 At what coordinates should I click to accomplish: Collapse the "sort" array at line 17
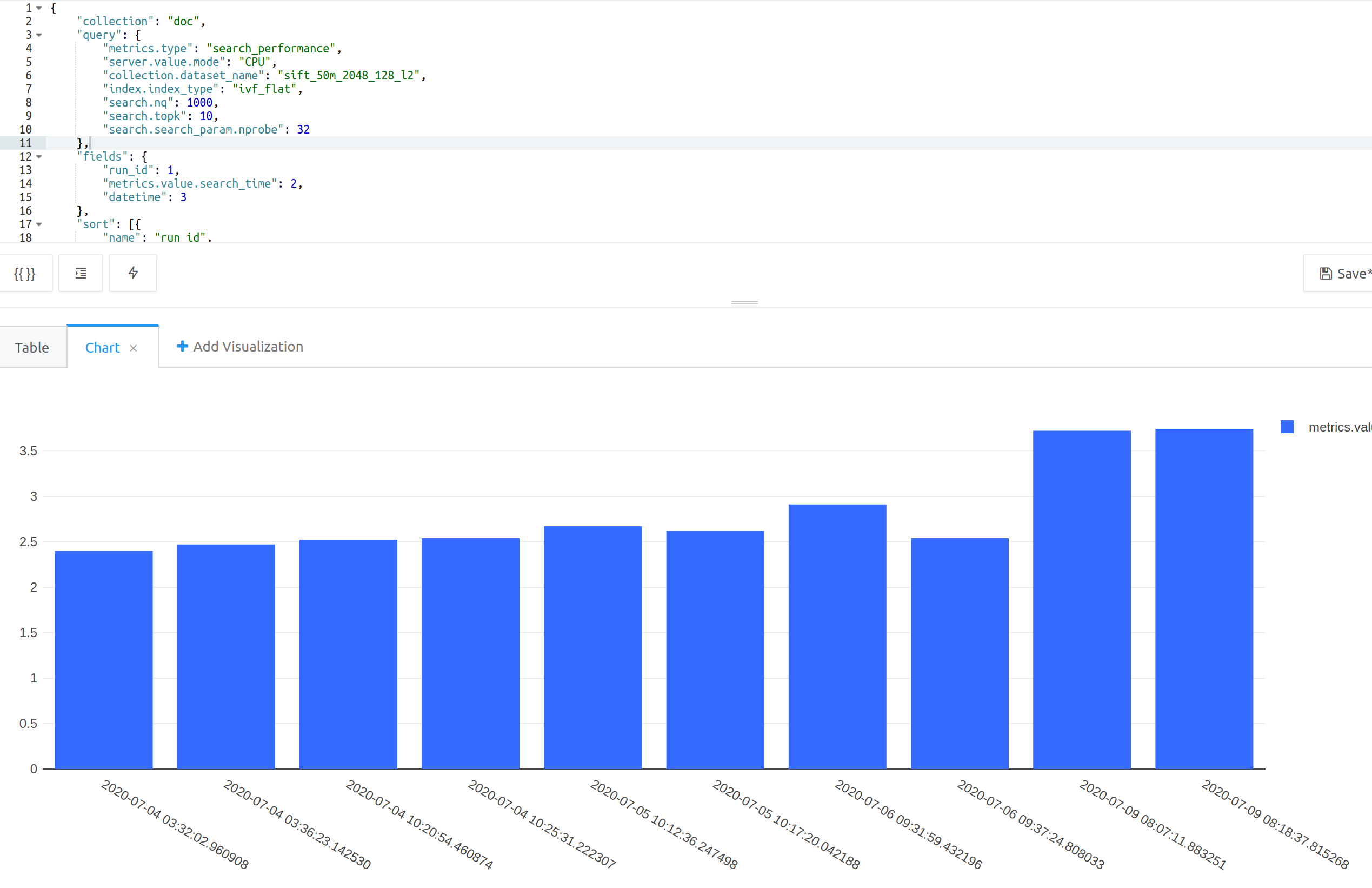click(x=39, y=224)
